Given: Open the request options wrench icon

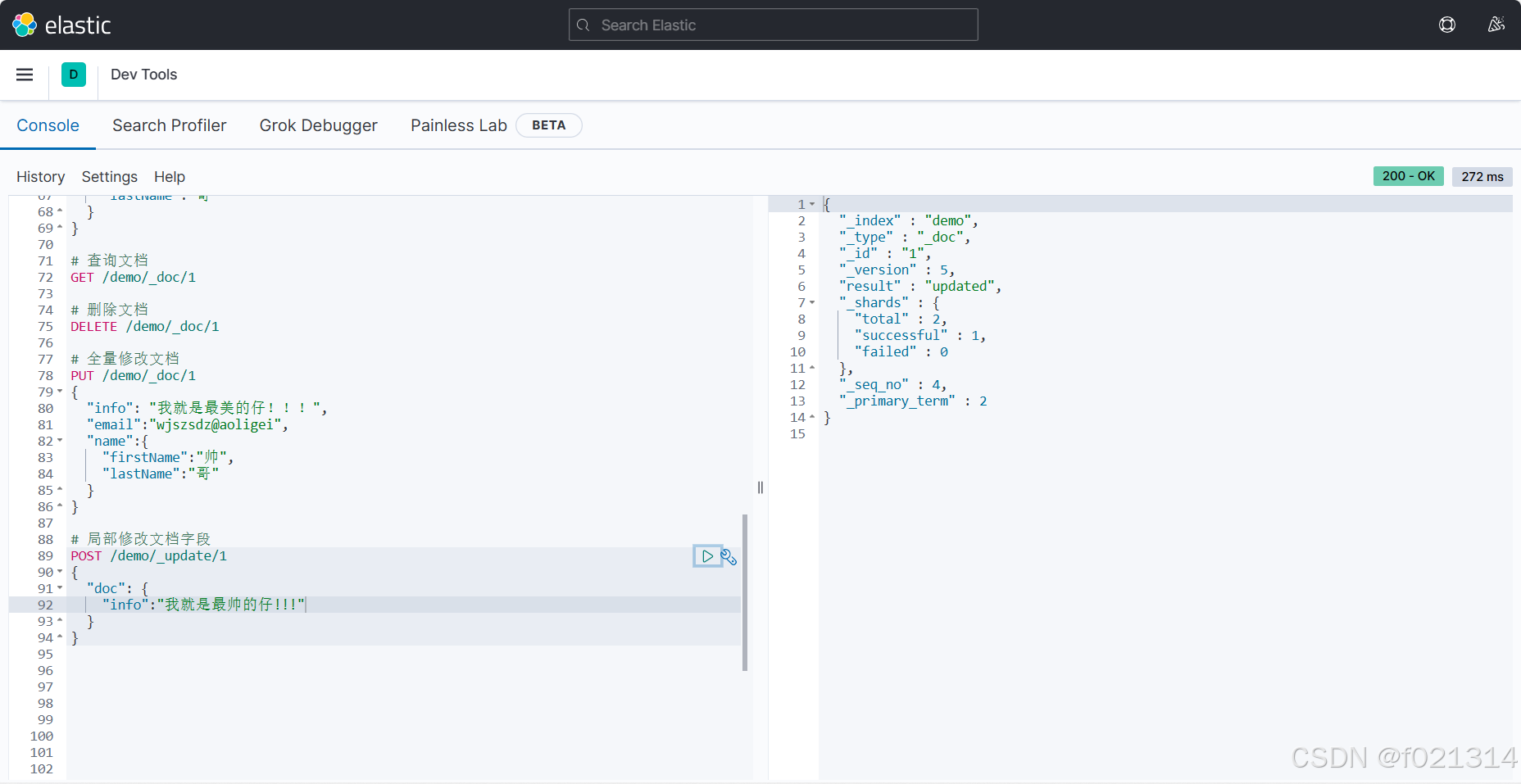Looking at the screenshot, I should pyautogui.click(x=729, y=557).
